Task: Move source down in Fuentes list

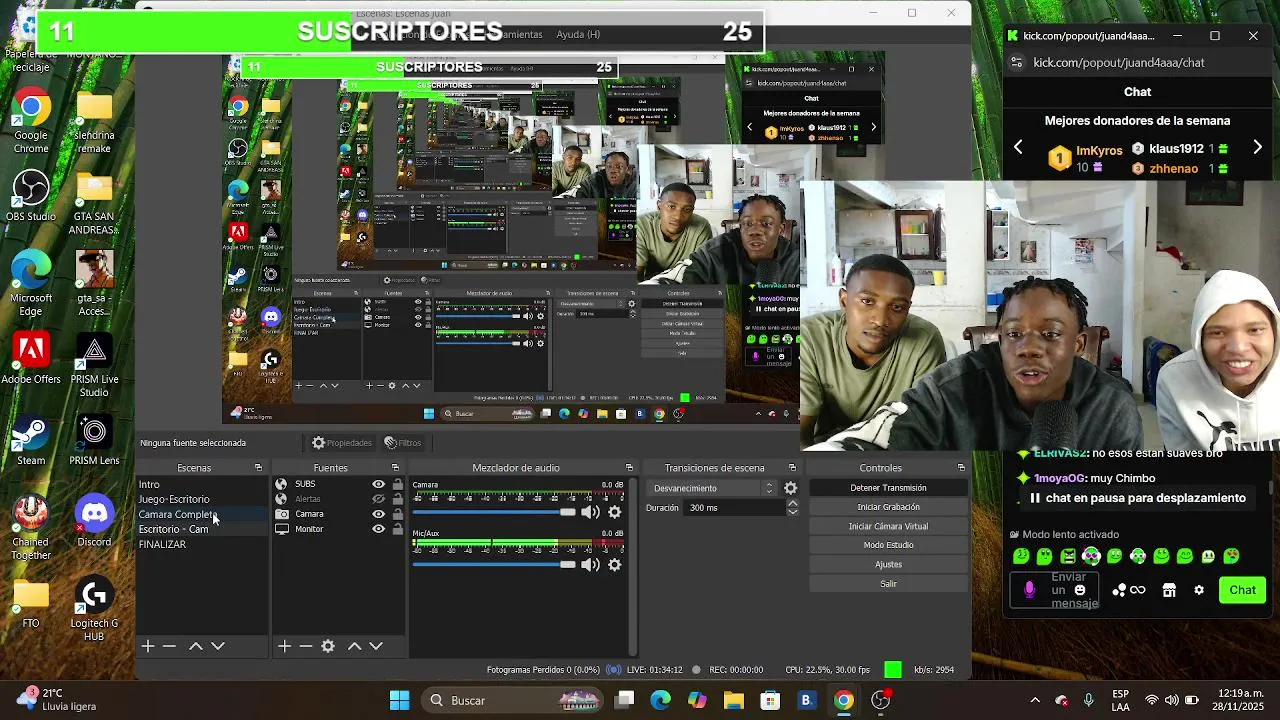Action: 376,646
